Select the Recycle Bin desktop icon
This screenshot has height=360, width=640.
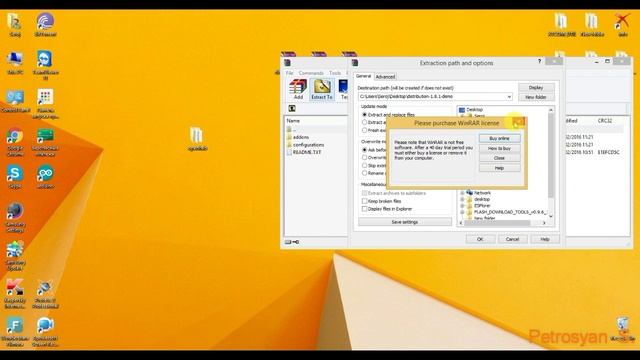(x=623, y=329)
